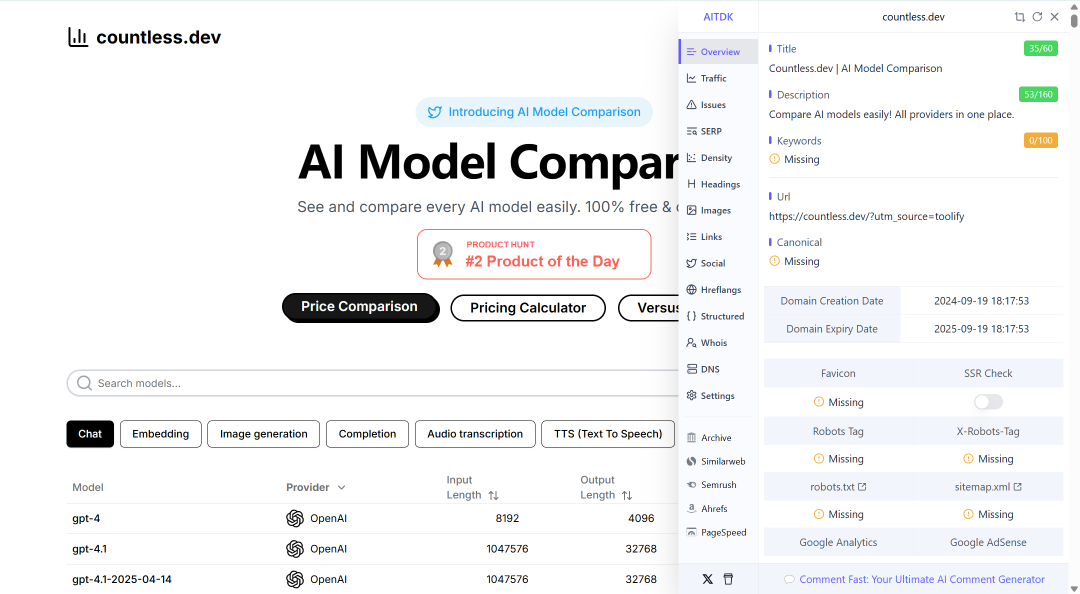The width and height of the screenshot is (1080, 594).
Task: Click the crop icon in the AITDK header
Action: (x=1019, y=17)
